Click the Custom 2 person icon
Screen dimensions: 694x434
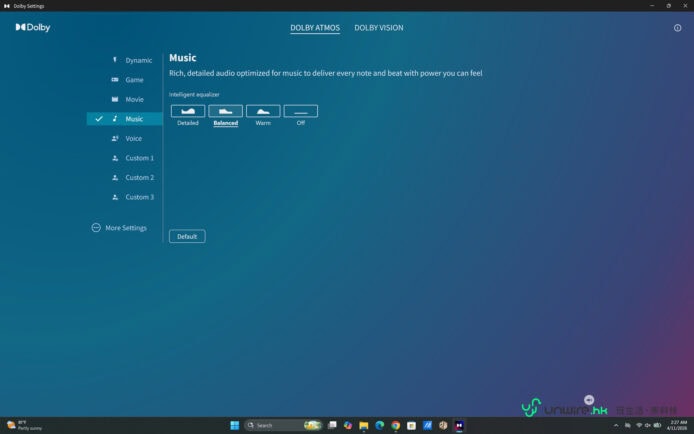click(x=115, y=177)
